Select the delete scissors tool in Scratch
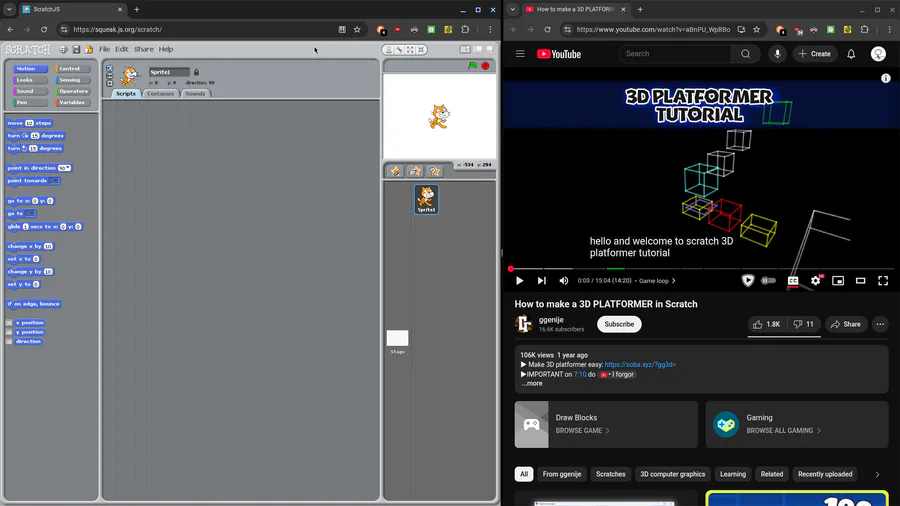 [399, 50]
